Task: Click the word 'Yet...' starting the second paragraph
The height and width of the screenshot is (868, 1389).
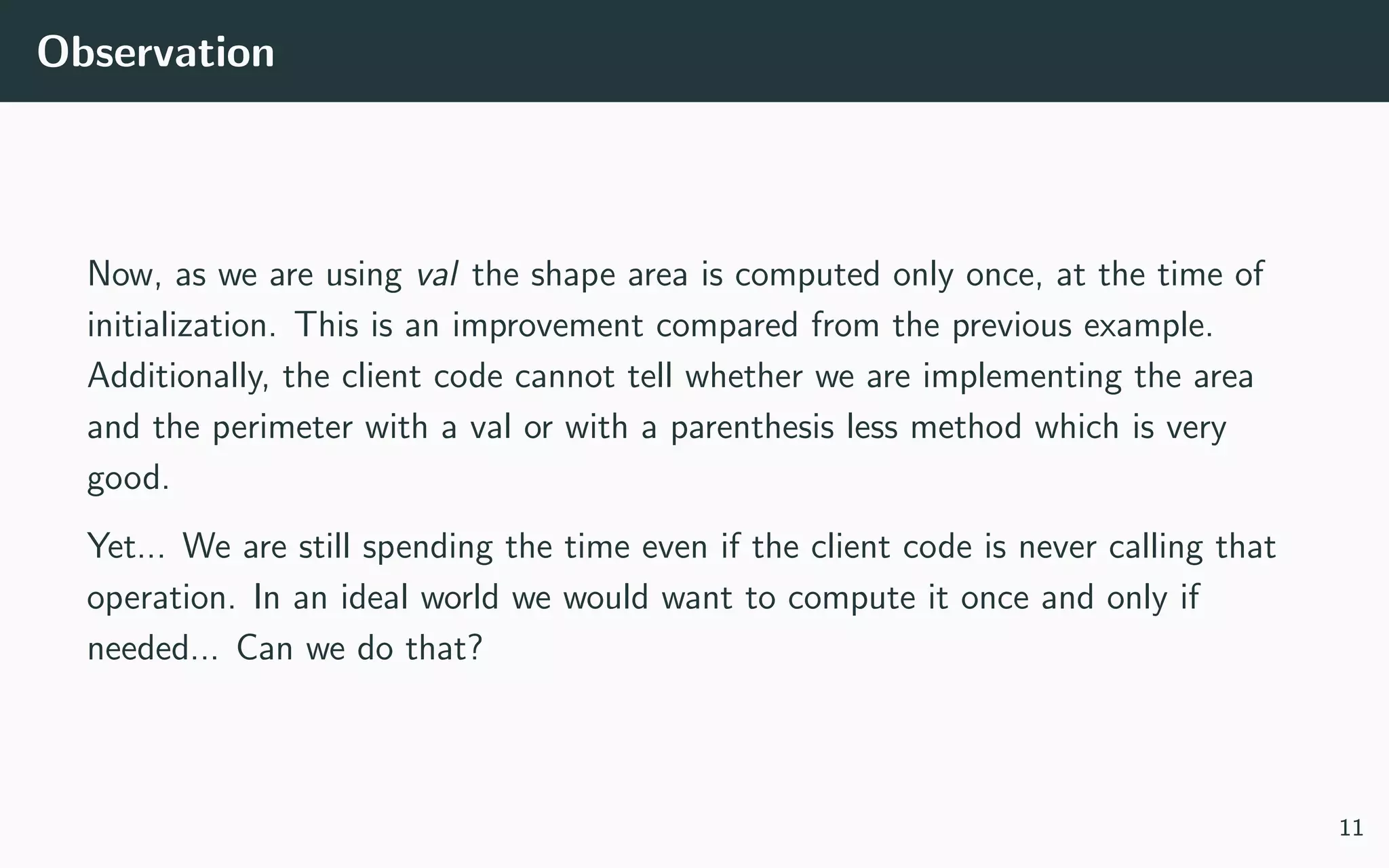Action: point(126,547)
